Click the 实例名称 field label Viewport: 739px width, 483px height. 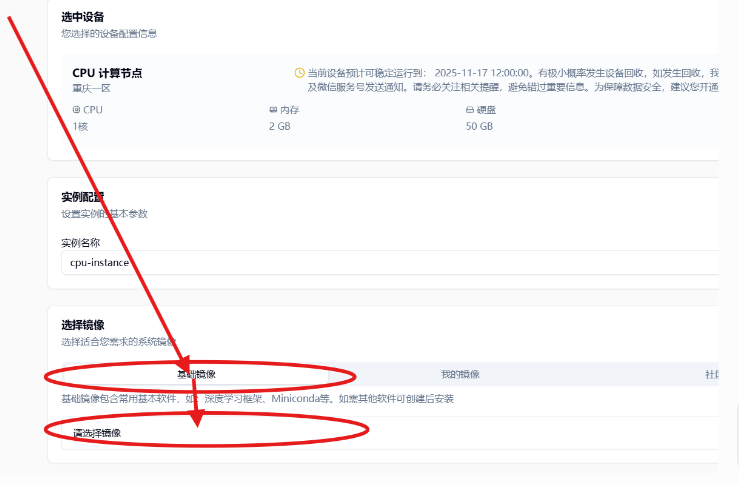pyautogui.click(x=81, y=242)
